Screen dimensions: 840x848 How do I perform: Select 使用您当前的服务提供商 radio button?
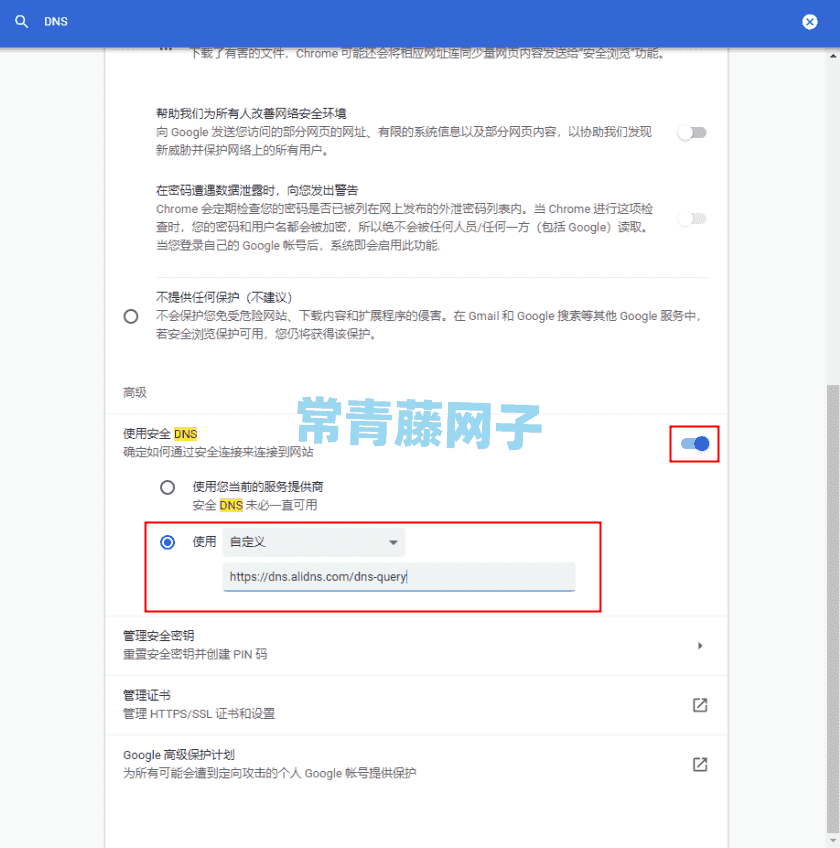(168, 487)
